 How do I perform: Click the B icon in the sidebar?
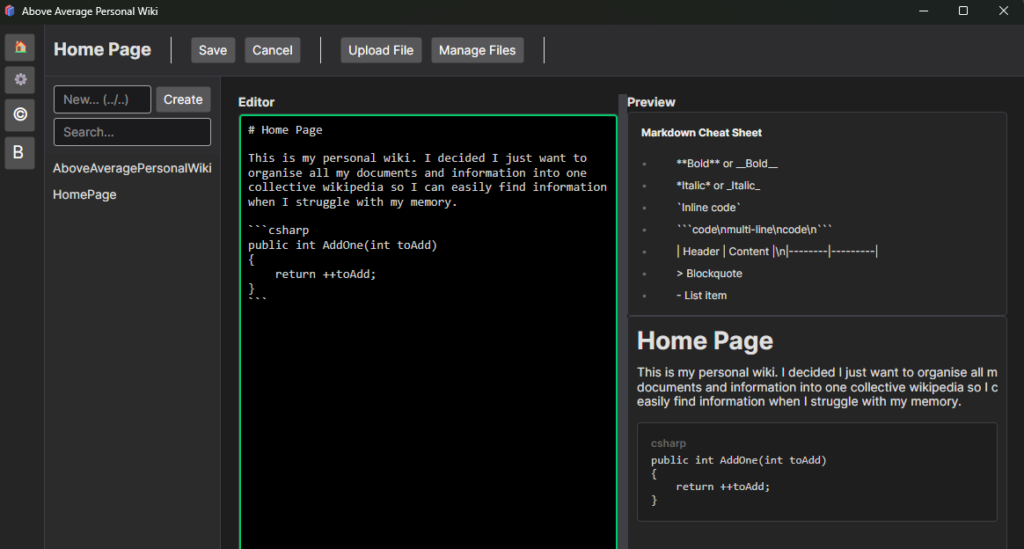(x=19, y=153)
